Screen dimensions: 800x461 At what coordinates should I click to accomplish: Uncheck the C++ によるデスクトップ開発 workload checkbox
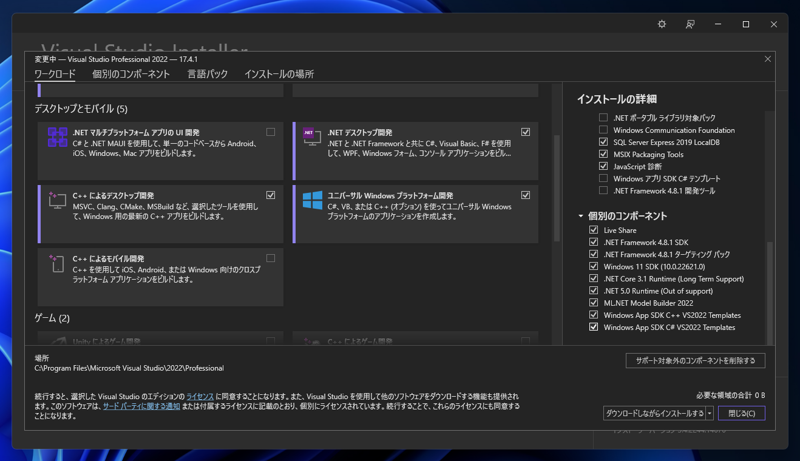click(270, 195)
